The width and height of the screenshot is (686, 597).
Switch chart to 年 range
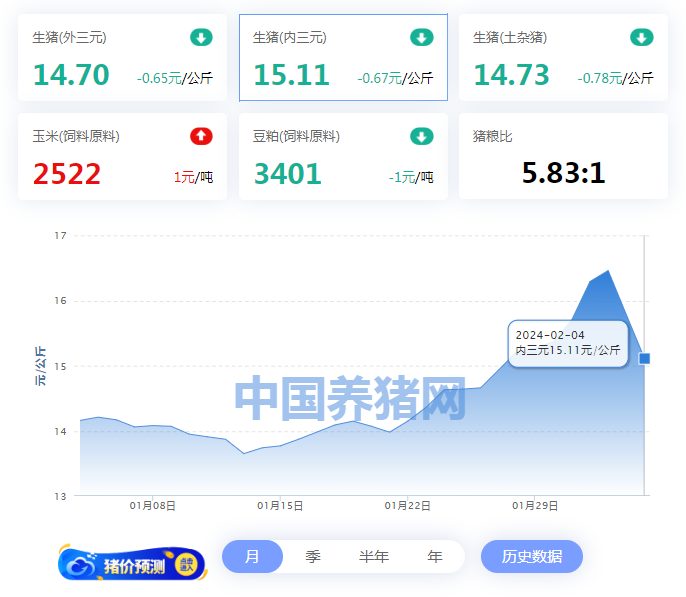[x=435, y=557]
